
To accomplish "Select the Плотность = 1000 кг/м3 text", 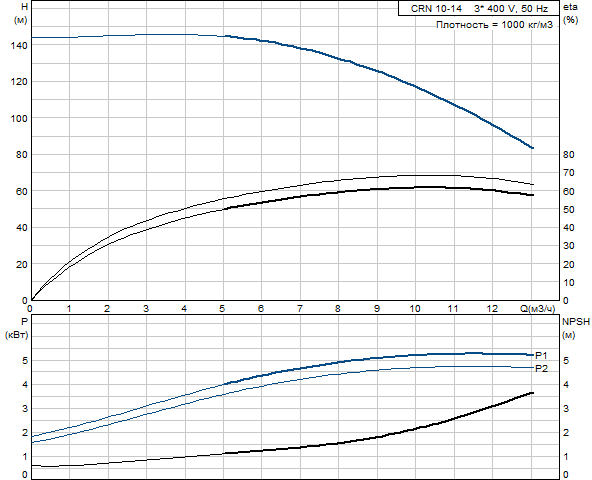I will tap(494, 25).
